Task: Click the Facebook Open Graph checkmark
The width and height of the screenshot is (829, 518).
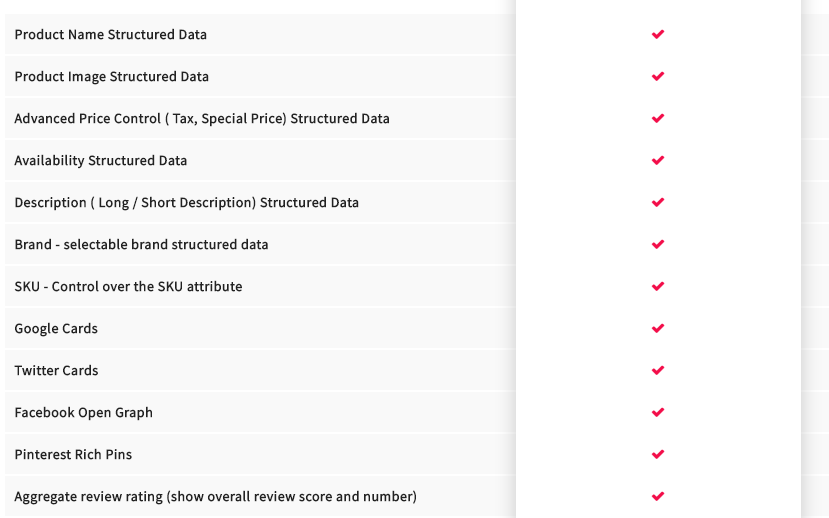Action: coord(658,413)
